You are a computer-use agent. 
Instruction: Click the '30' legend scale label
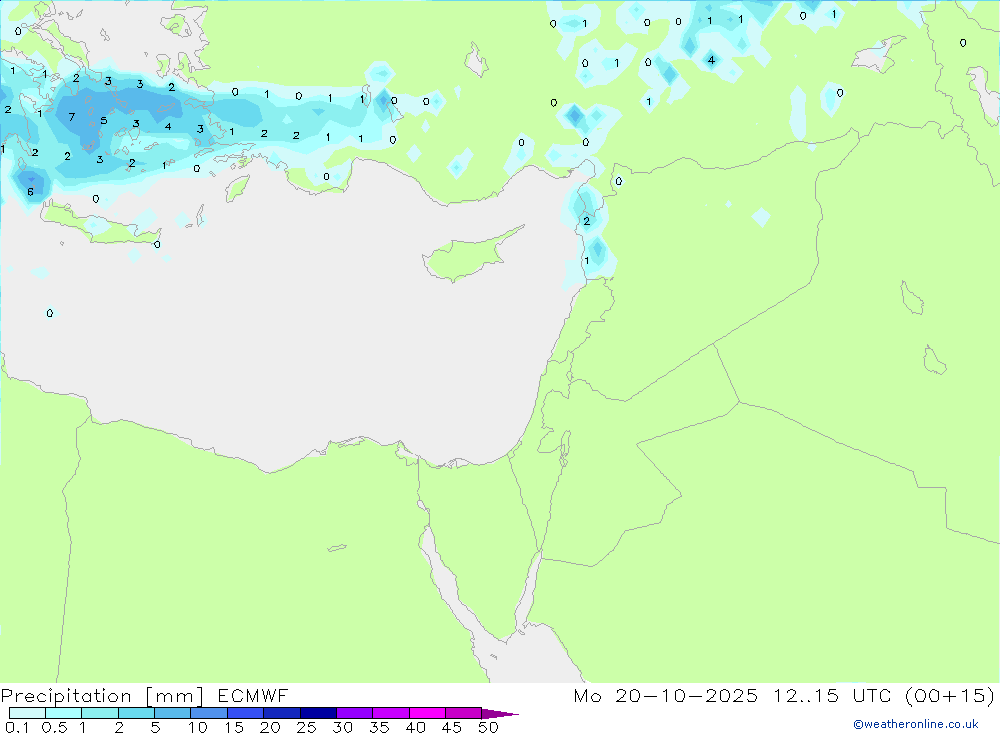click(x=342, y=727)
